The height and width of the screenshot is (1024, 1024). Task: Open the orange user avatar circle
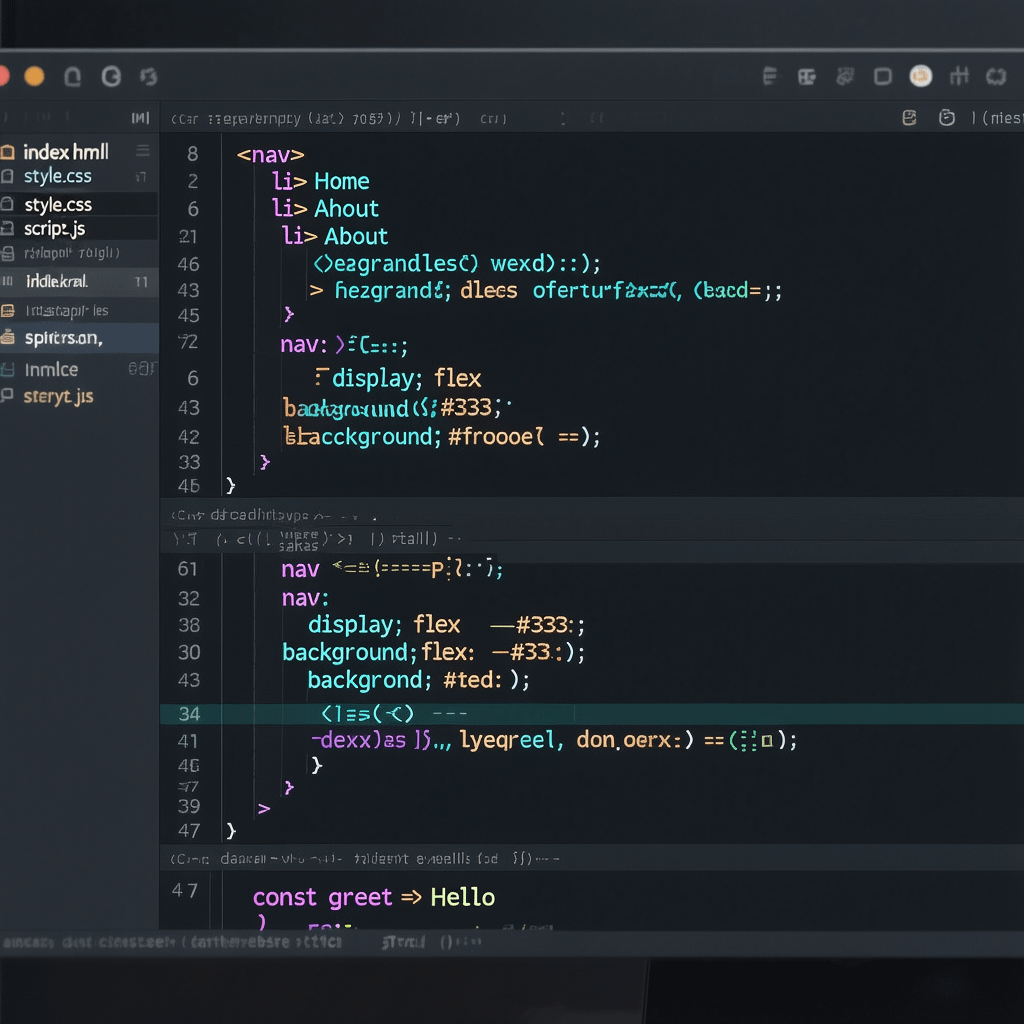[x=921, y=76]
